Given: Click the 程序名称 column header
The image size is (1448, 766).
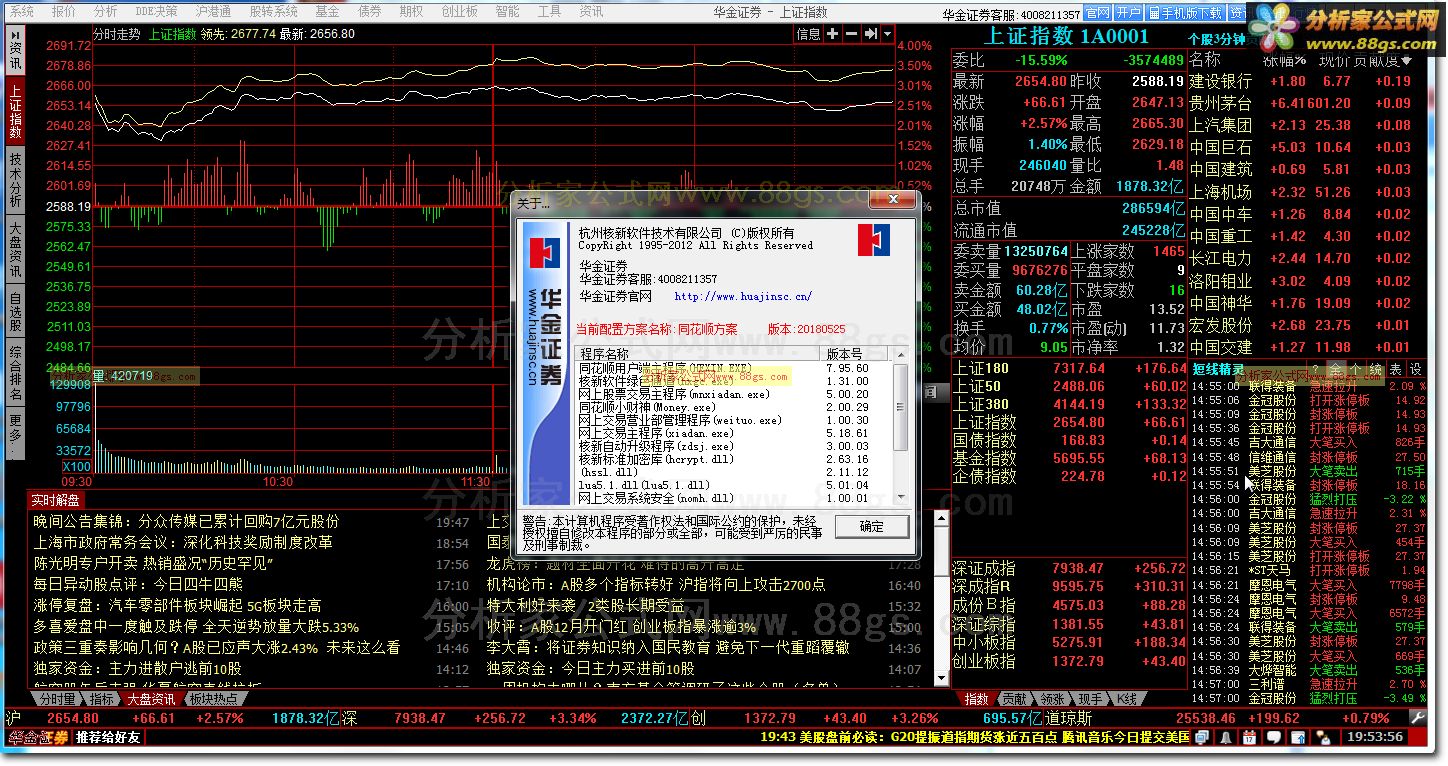Looking at the screenshot, I should coord(699,354).
